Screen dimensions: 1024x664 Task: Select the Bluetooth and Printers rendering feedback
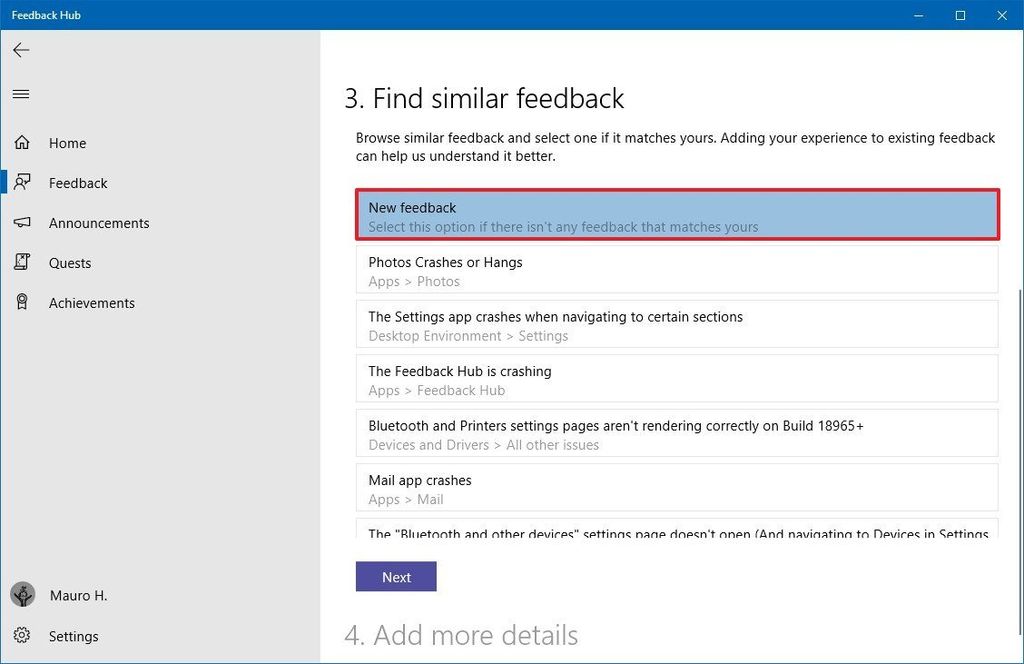(x=676, y=433)
